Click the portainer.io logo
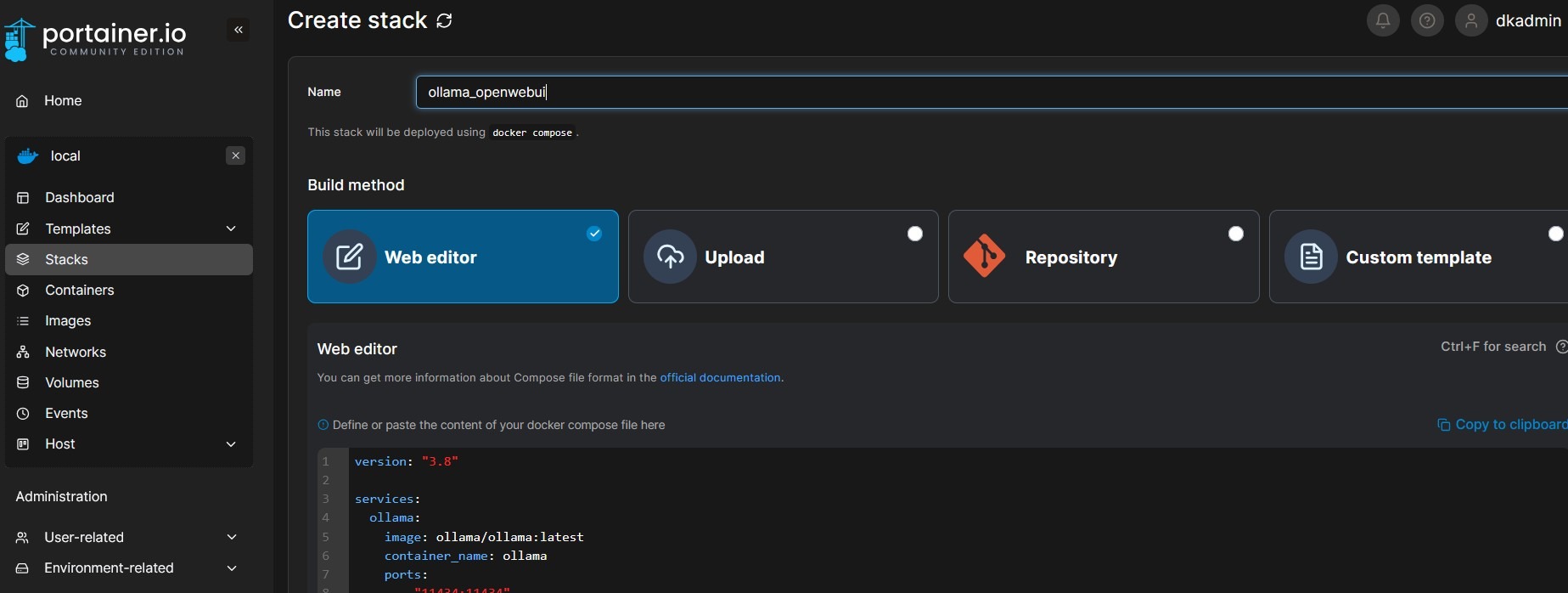 95,39
